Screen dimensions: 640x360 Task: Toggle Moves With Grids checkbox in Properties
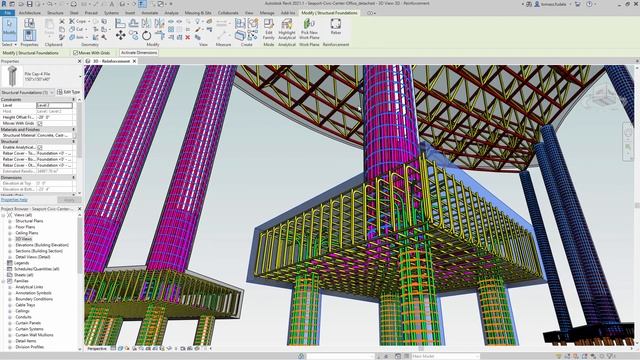point(40,123)
